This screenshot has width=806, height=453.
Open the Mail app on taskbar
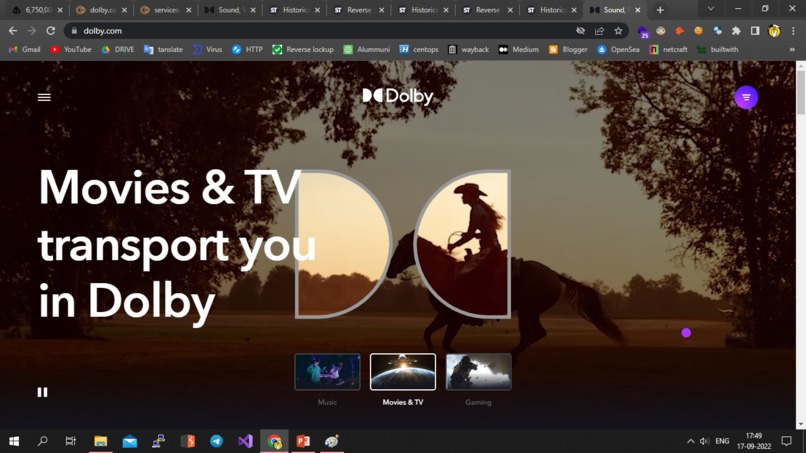[x=130, y=441]
